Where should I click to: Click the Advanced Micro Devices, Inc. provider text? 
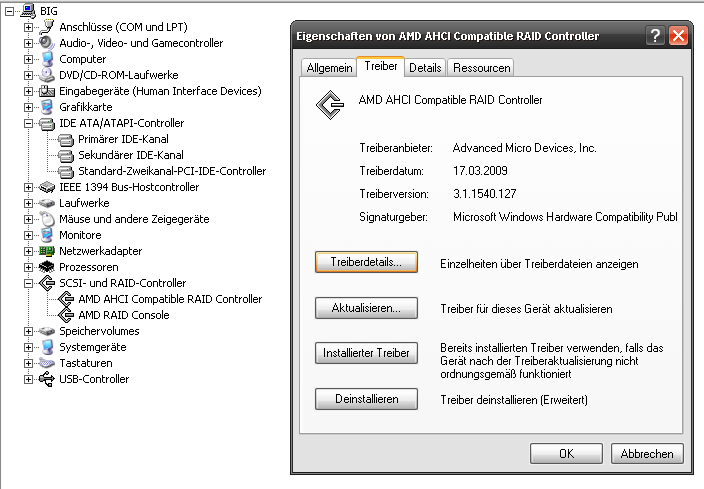tap(524, 148)
